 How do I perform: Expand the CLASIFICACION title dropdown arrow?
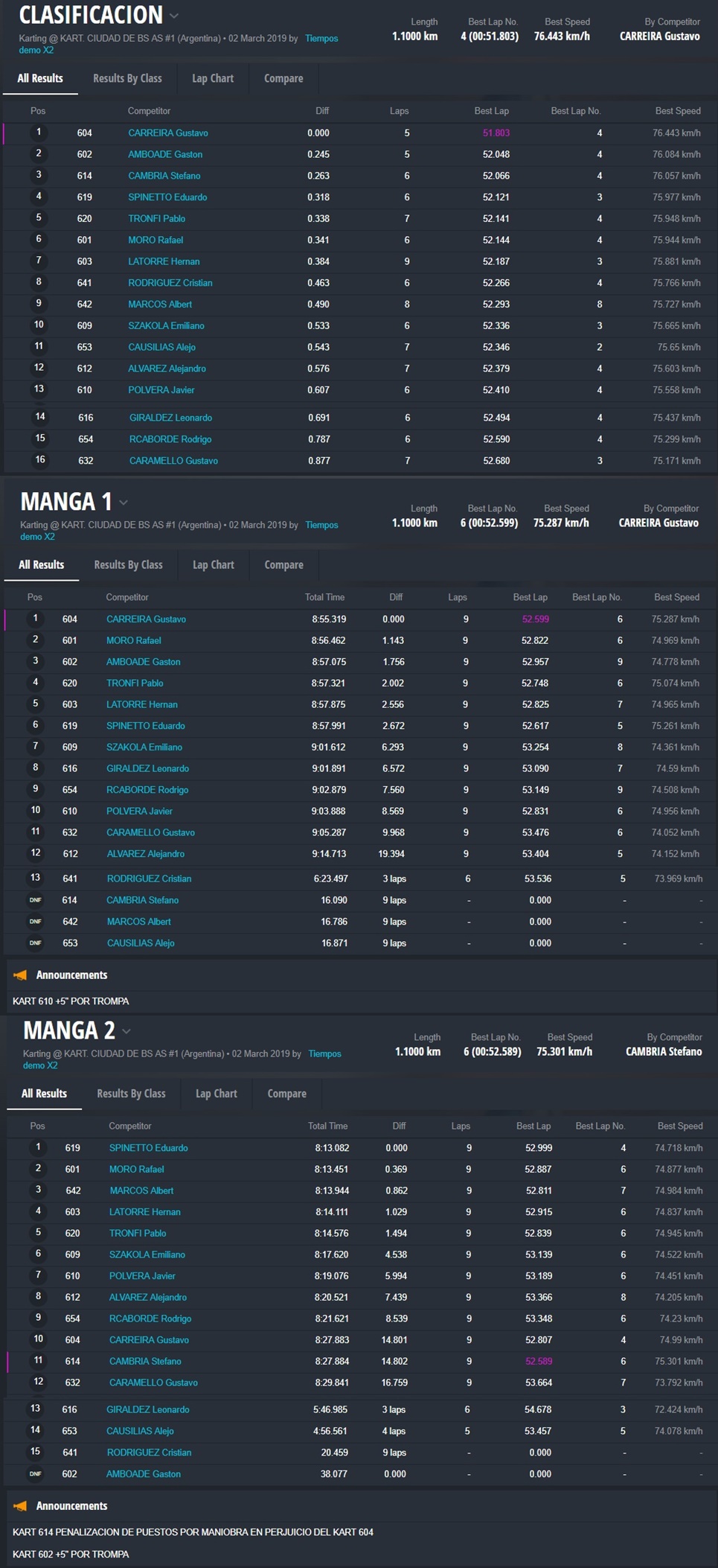pos(174,16)
